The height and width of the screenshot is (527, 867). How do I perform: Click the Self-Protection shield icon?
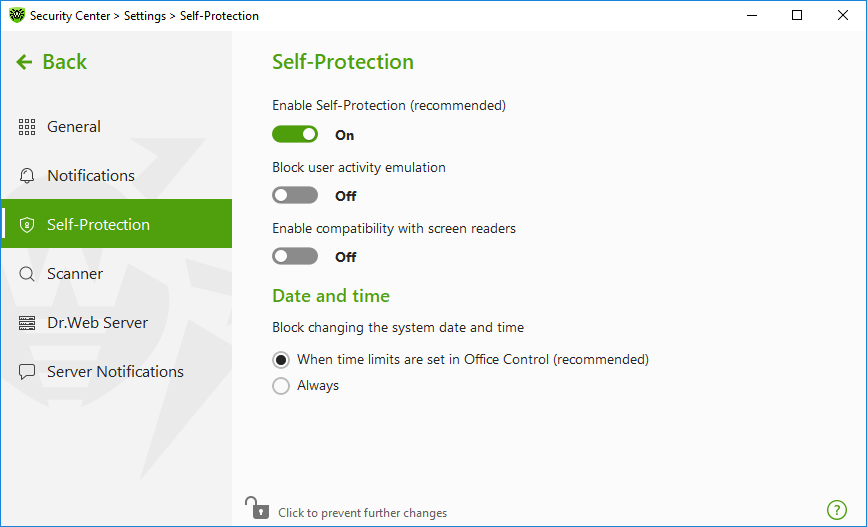[x=27, y=225]
